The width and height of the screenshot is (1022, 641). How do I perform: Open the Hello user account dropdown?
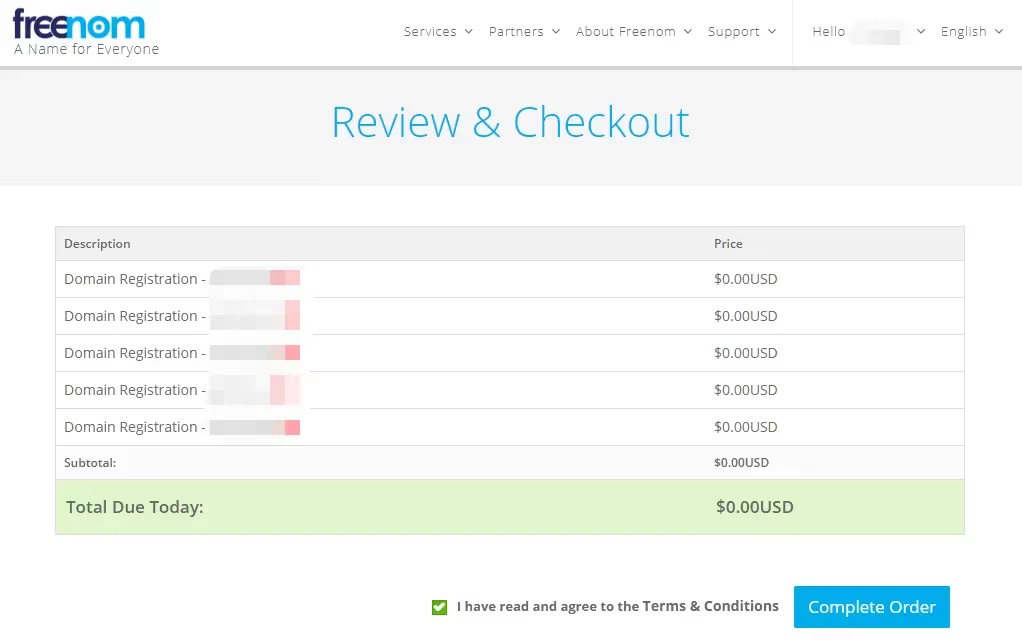pos(868,32)
